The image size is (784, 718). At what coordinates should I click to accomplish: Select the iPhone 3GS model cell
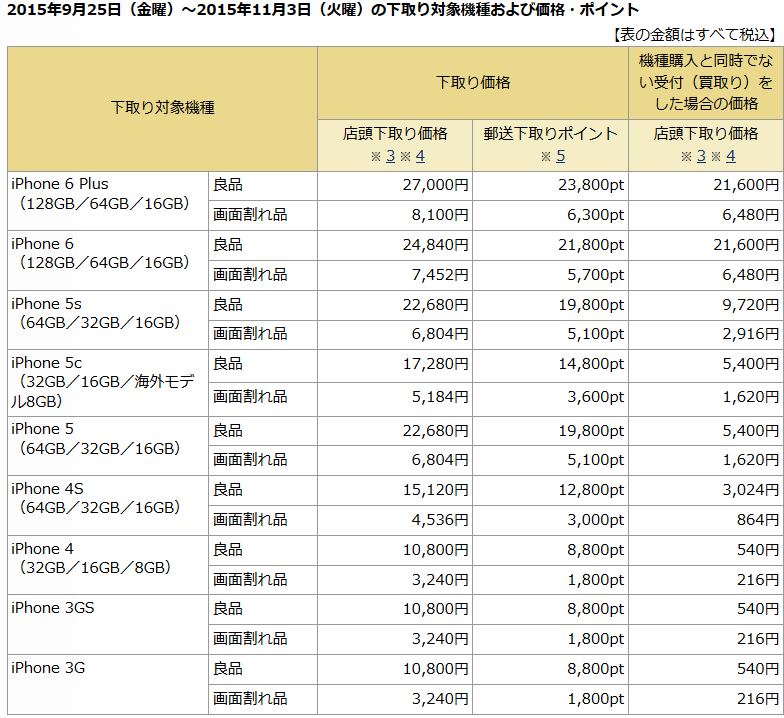[x=108, y=624]
